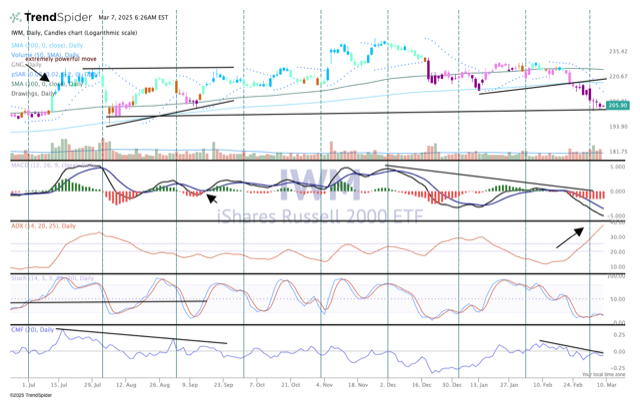
Task: Click the 235.42 price axis label
Action: (x=617, y=50)
